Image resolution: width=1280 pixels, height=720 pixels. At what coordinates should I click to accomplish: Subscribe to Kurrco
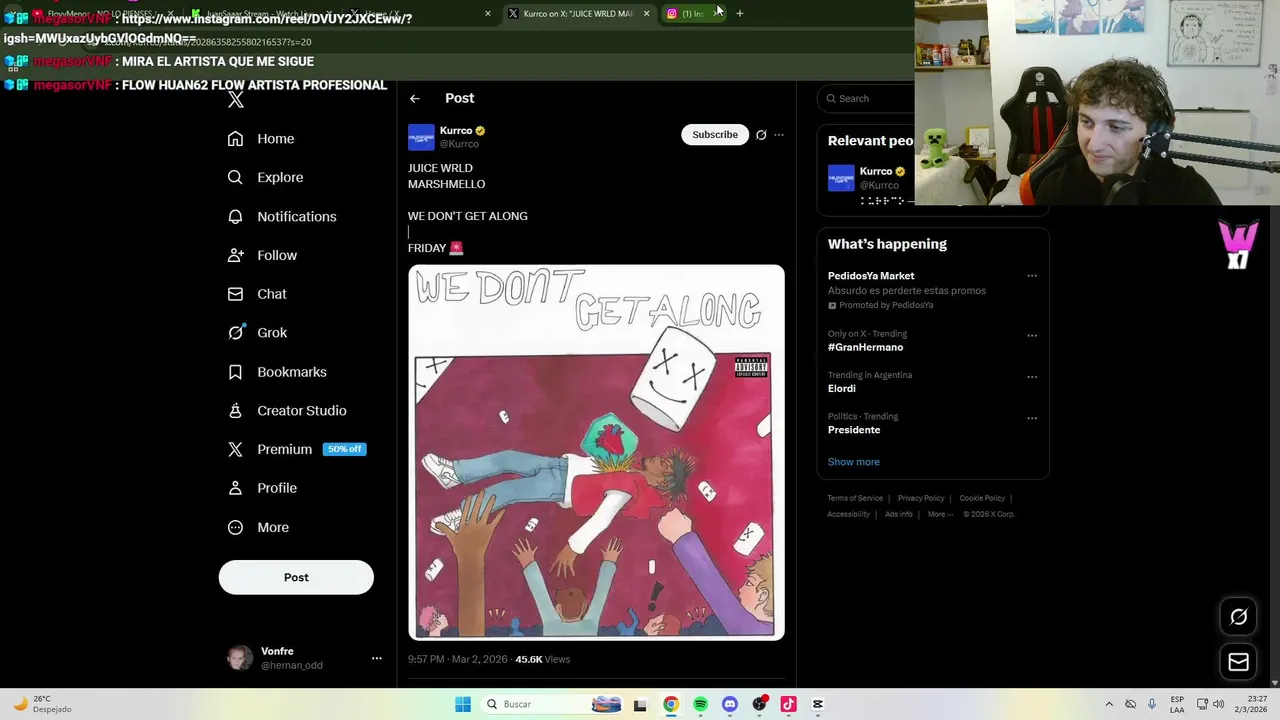click(715, 134)
